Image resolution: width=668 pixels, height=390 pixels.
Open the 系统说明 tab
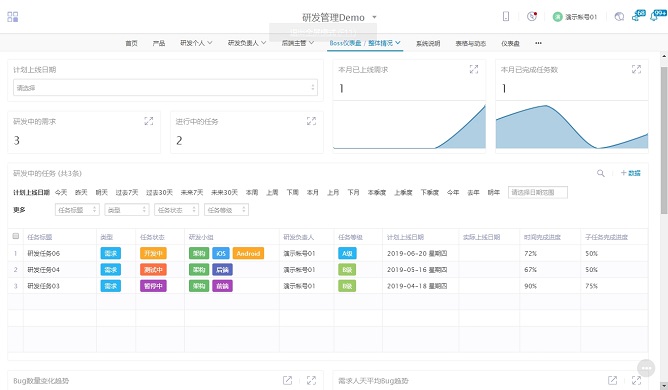428,43
